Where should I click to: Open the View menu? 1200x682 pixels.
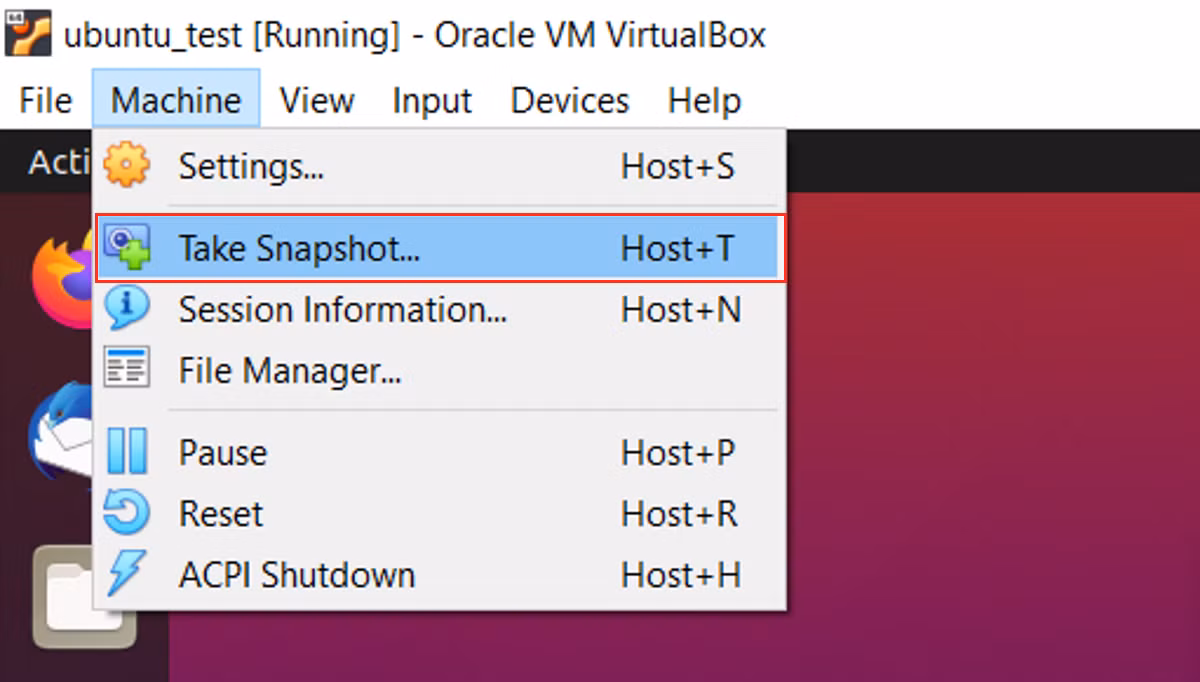tap(317, 100)
